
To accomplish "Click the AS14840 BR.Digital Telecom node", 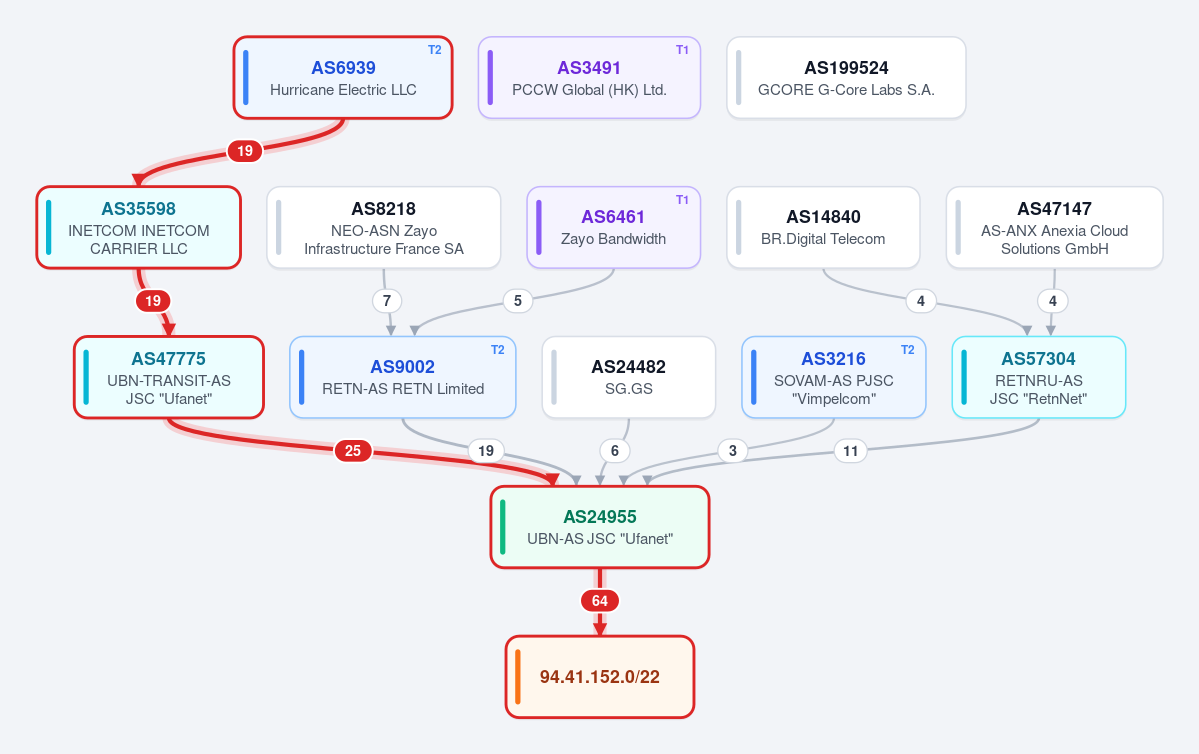I will pyautogui.click(x=823, y=228).
